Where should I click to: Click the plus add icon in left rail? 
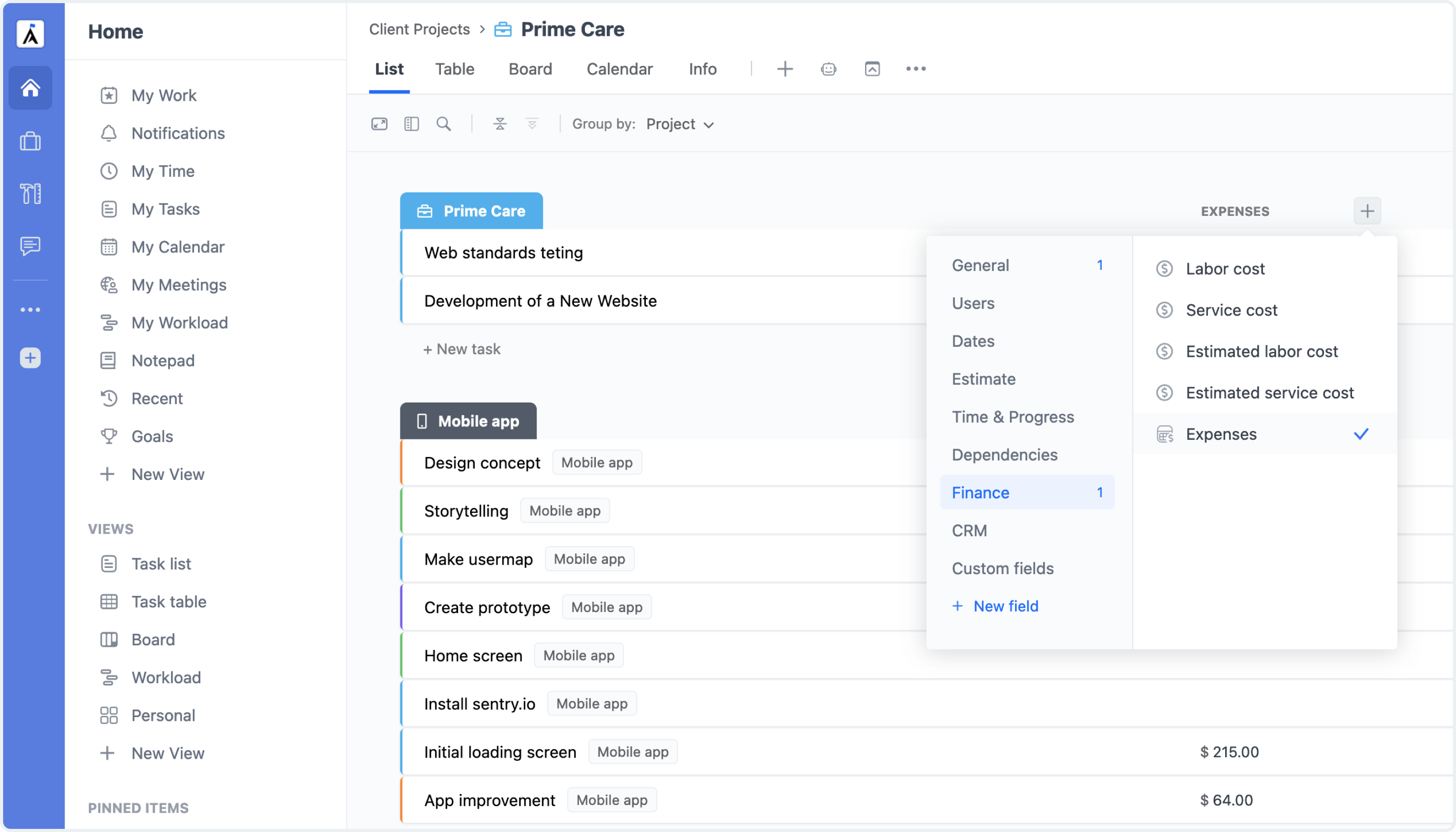pyautogui.click(x=30, y=358)
